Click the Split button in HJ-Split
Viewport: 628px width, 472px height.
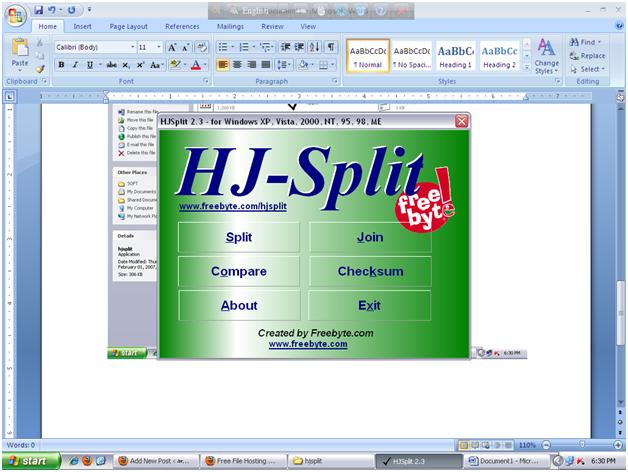tap(239, 237)
